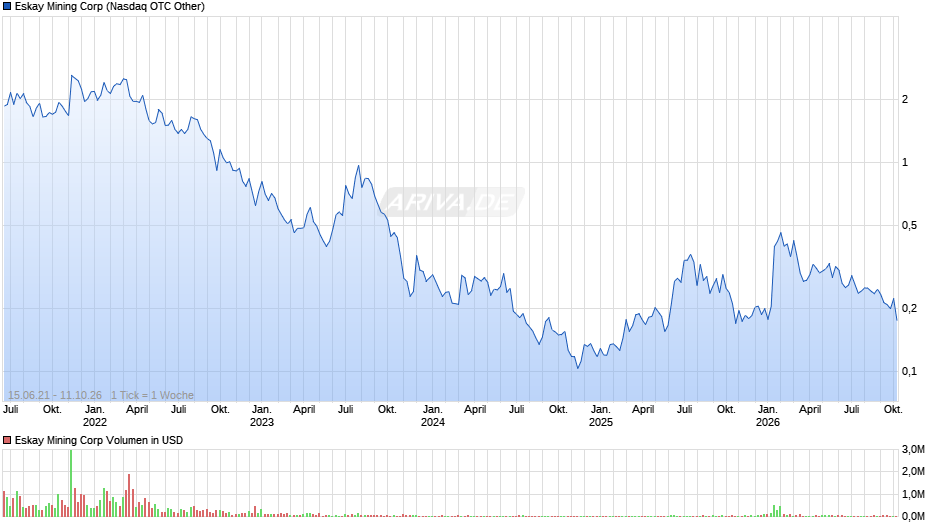Click the tallest red volume bar
Image resolution: width=940 pixels, height=526 pixels.
[129, 495]
